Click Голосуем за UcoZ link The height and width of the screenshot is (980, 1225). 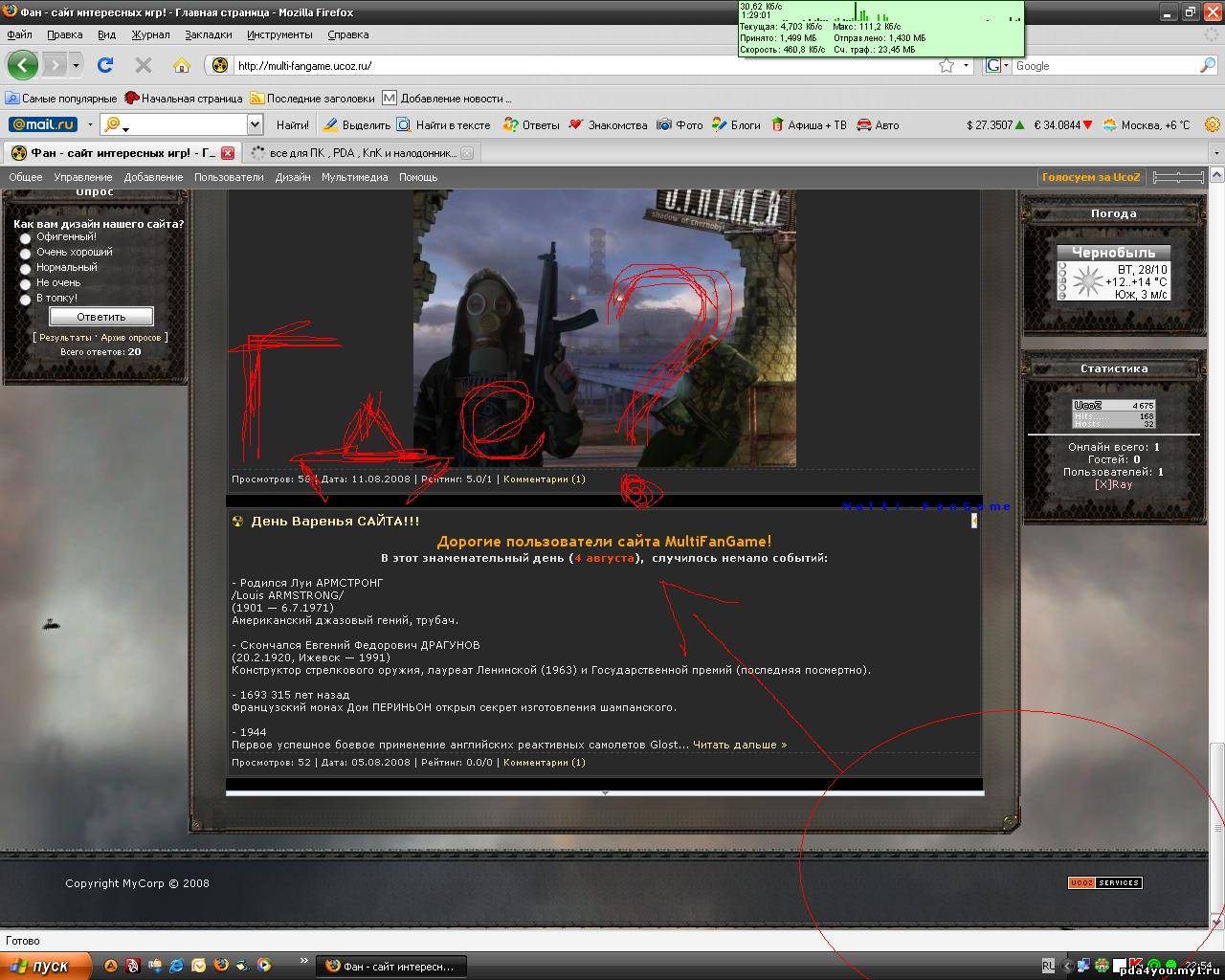point(1091,177)
